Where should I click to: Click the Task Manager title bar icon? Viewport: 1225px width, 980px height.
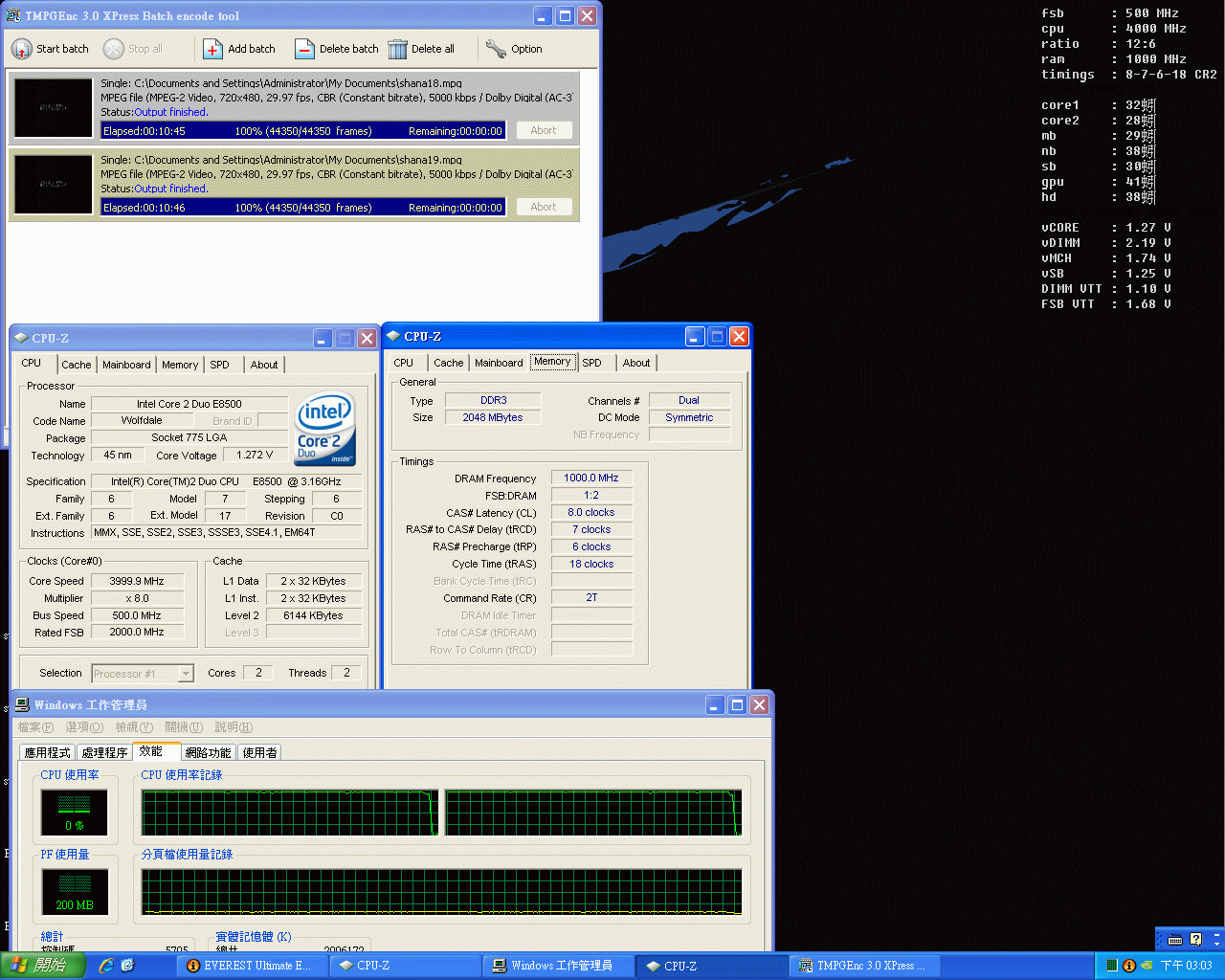[22, 704]
